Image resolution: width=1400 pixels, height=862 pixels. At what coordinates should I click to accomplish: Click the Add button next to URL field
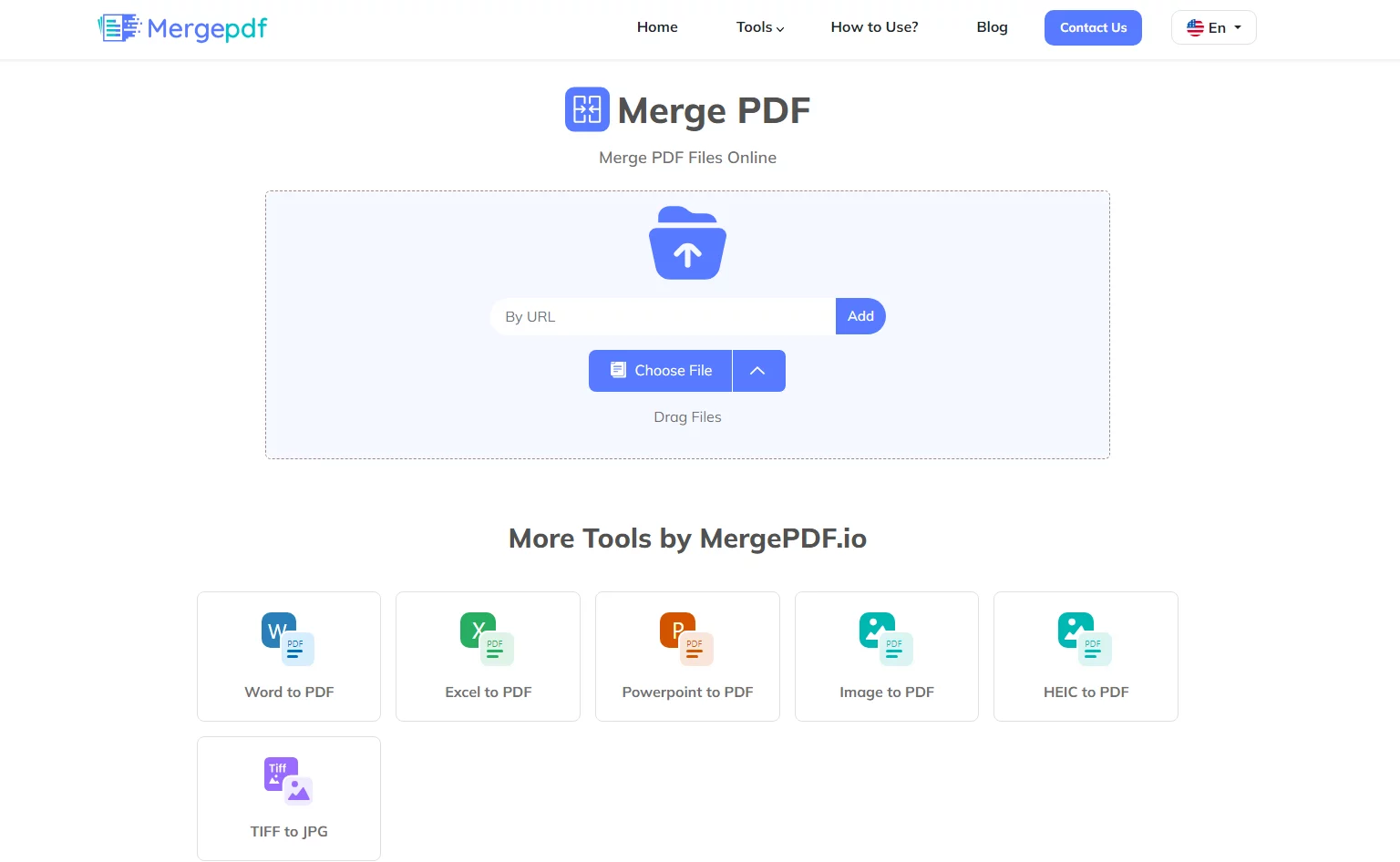[860, 316]
